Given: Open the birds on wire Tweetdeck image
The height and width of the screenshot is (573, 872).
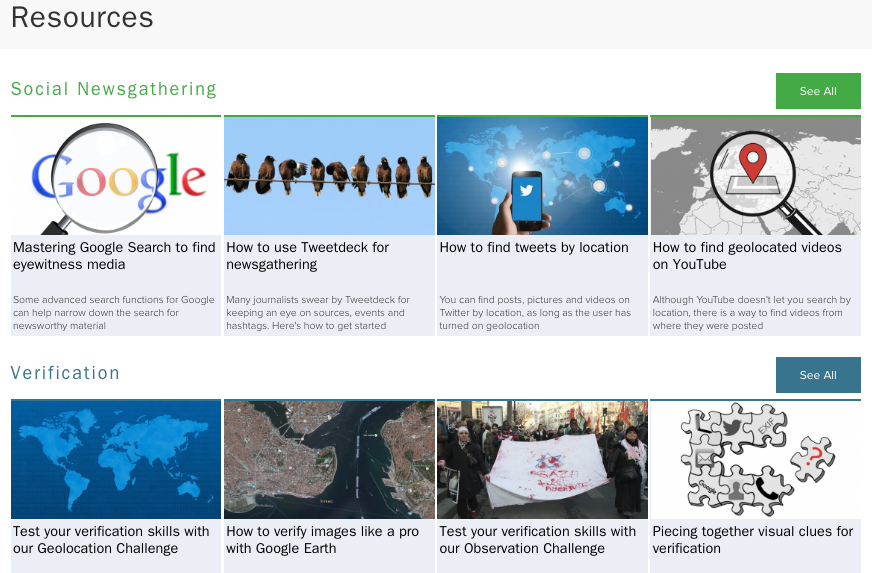Looking at the screenshot, I should (329, 176).
